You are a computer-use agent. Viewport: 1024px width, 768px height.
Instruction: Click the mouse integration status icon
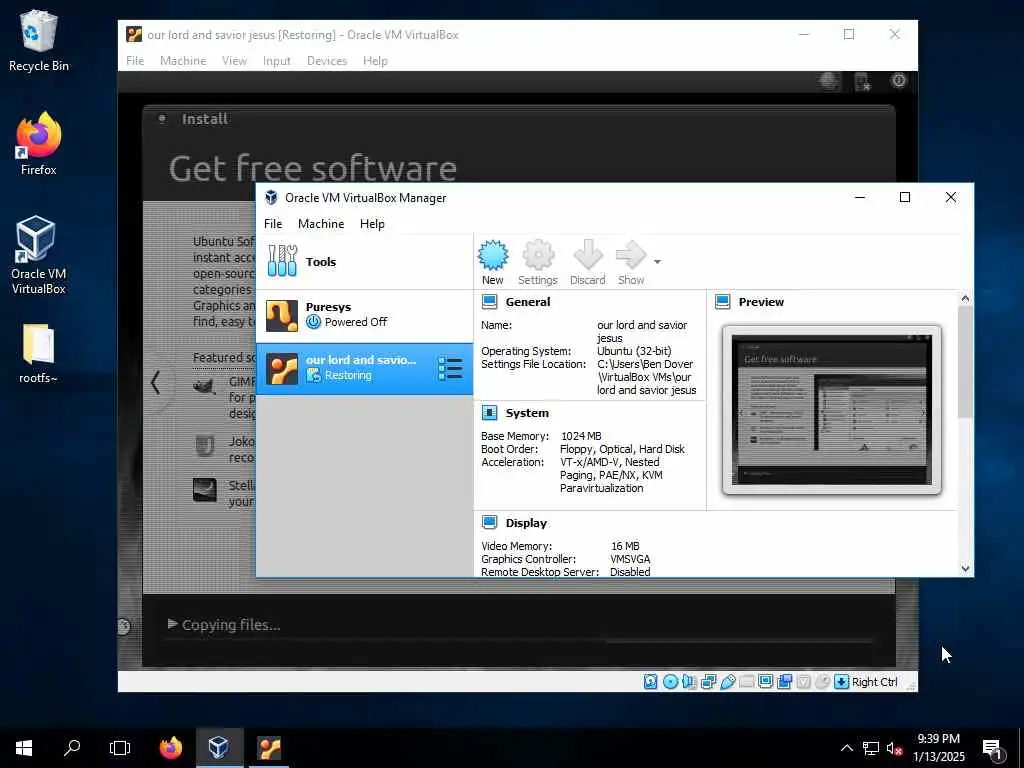pos(823,682)
